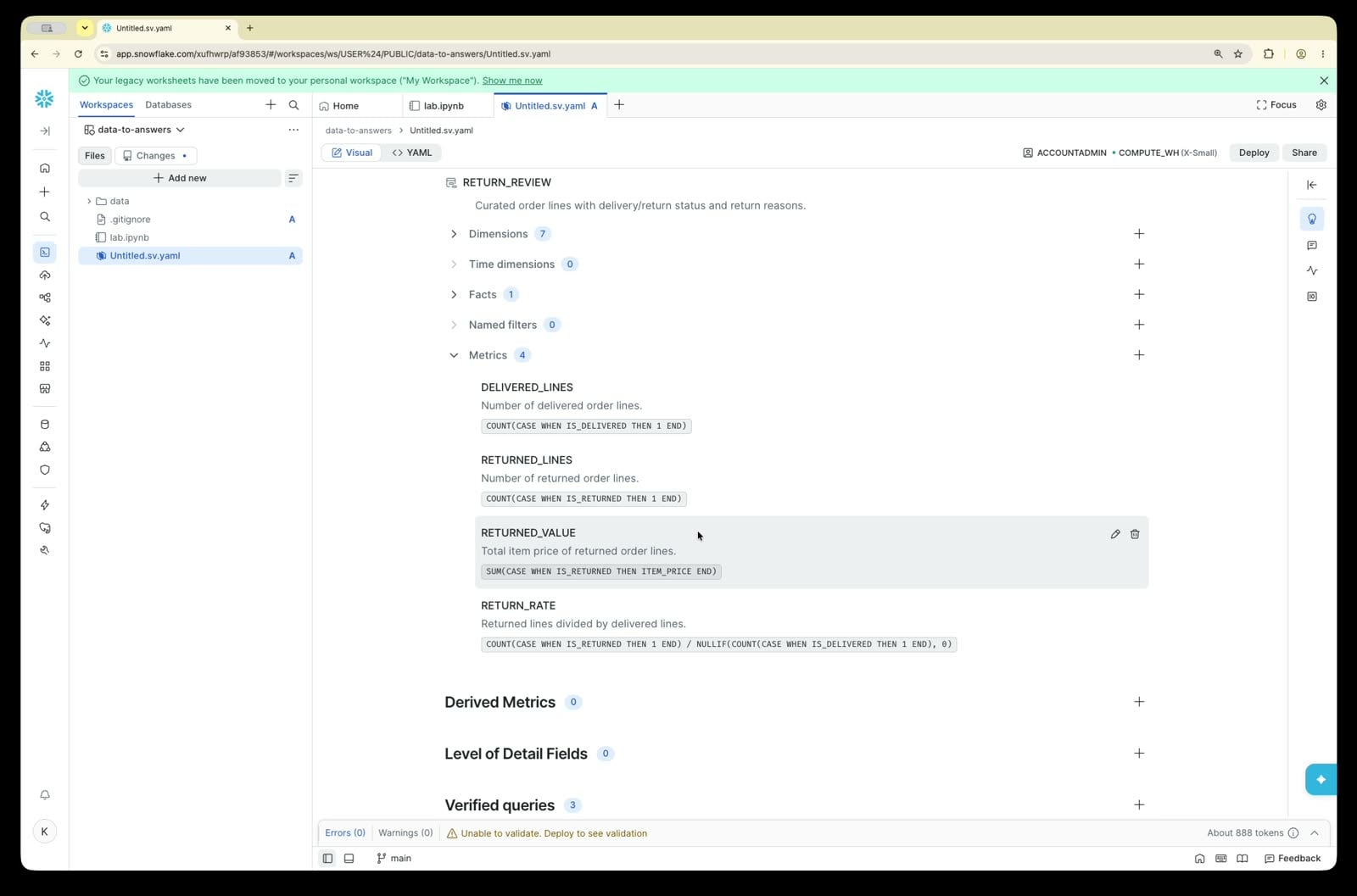Click the Add new button

180,178
